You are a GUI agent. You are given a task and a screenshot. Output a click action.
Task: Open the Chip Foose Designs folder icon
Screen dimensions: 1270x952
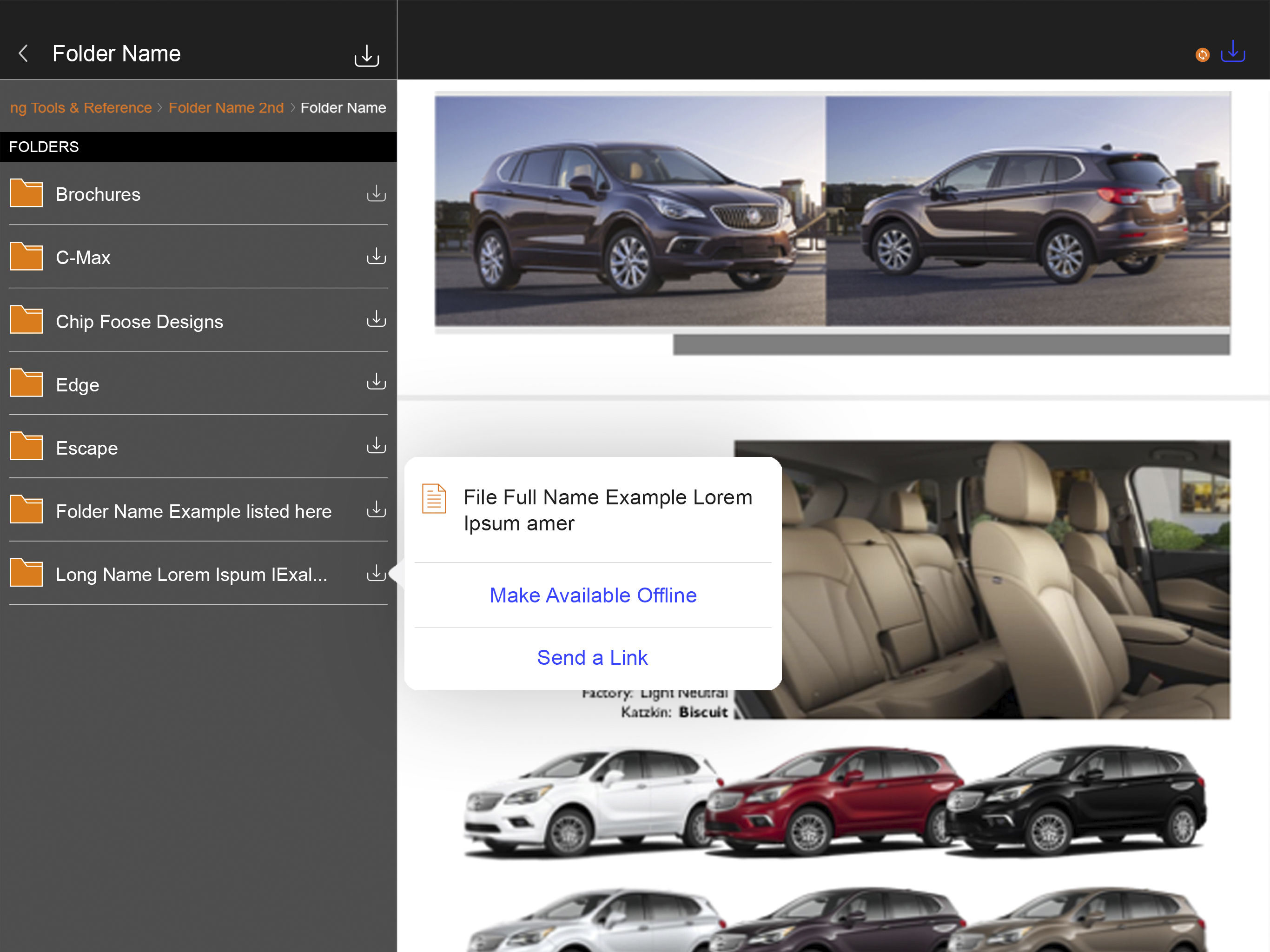26,319
